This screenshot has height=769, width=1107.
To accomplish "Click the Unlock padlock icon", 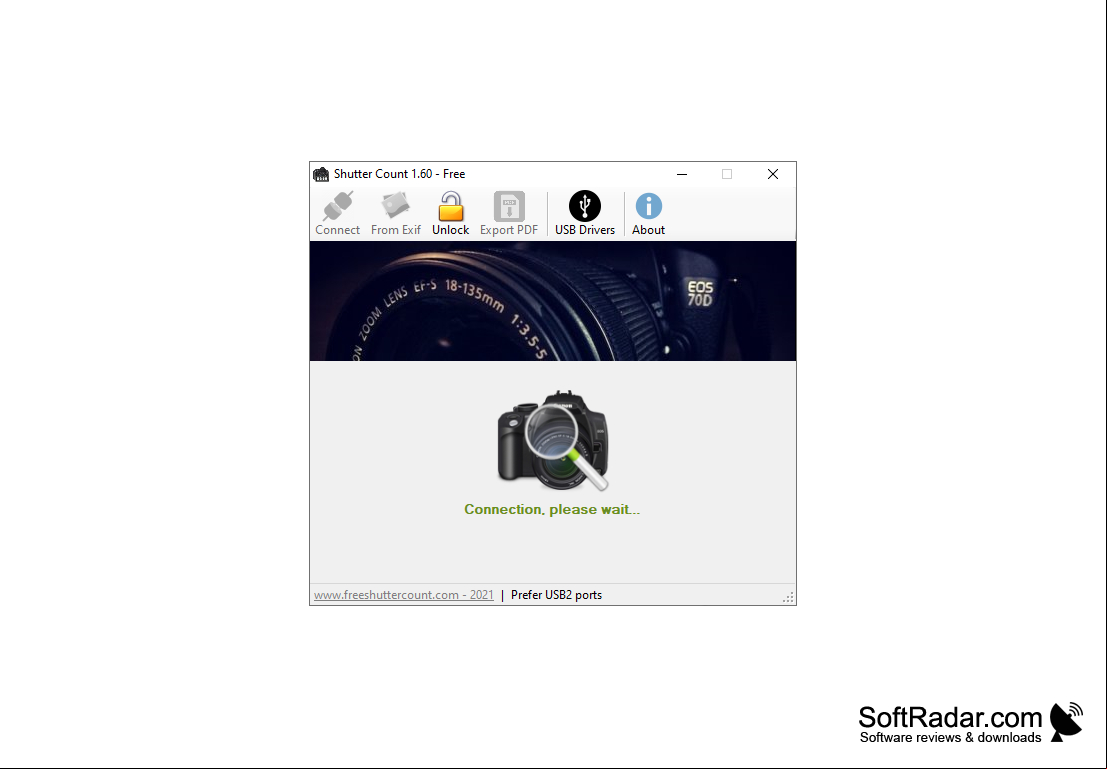I will tap(450, 206).
